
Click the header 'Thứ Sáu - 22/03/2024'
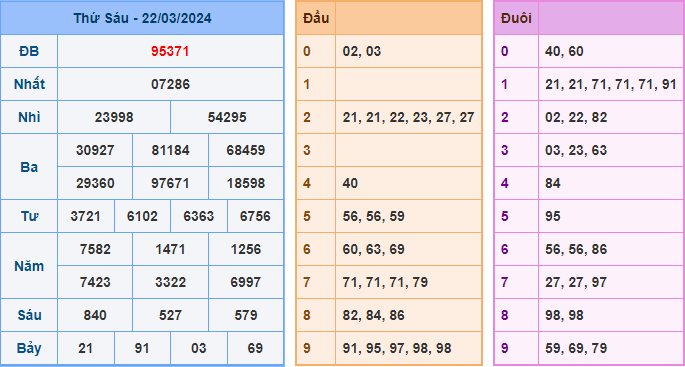coord(142,18)
